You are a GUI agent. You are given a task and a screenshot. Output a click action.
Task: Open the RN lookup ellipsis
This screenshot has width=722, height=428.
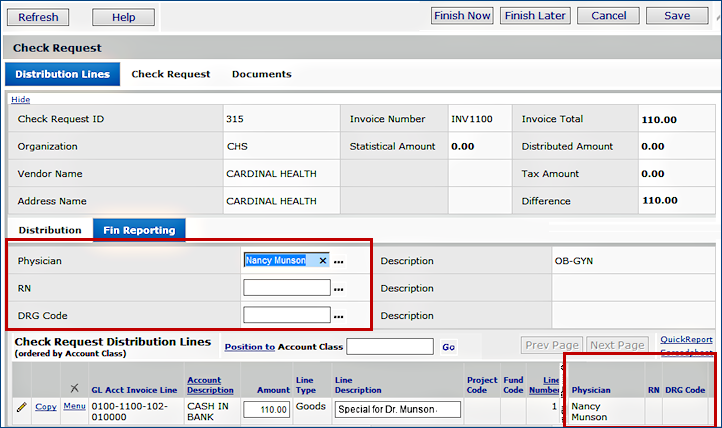339,289
